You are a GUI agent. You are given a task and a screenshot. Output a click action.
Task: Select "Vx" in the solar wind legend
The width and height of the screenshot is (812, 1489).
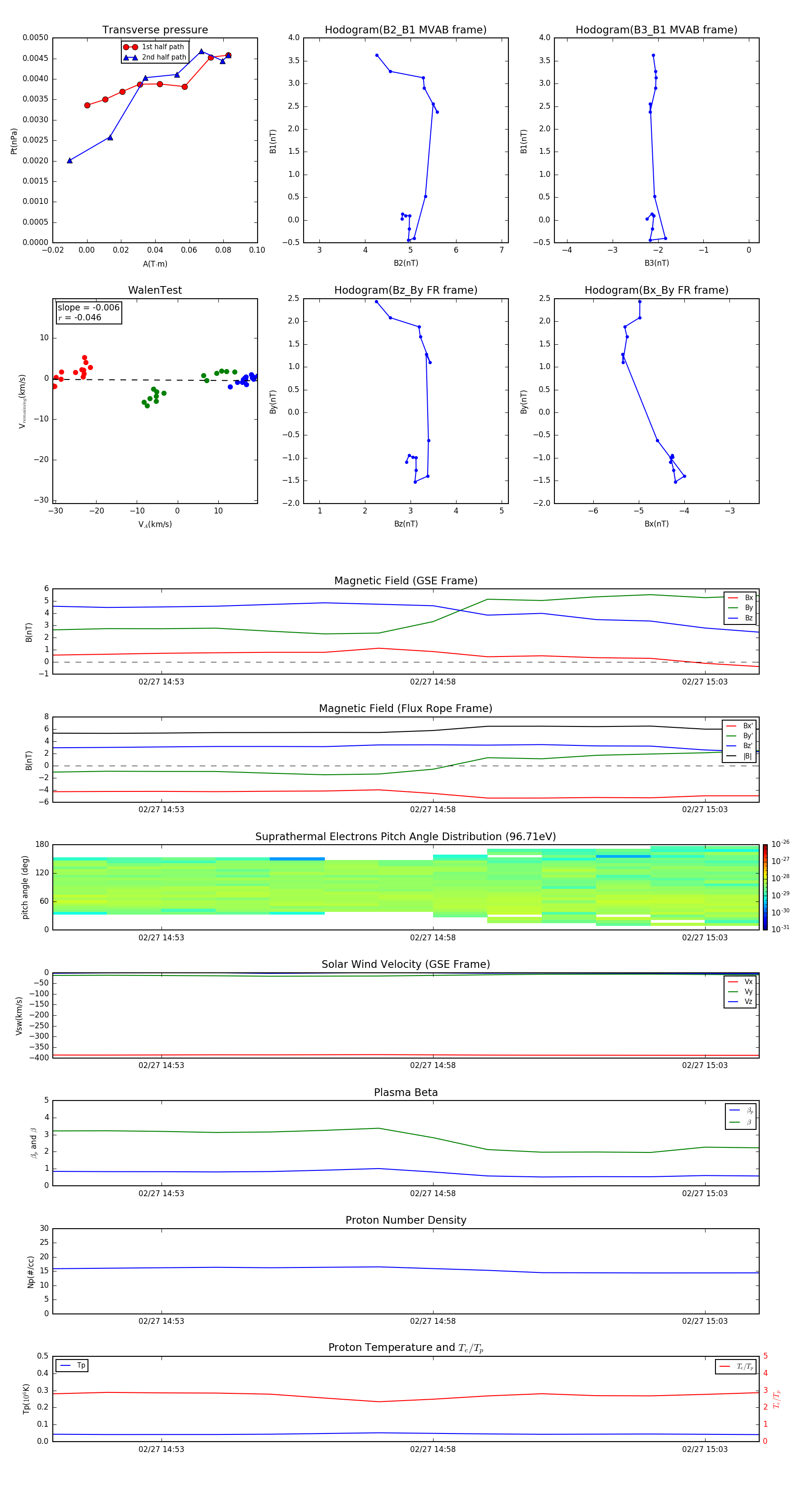point(741,982)
